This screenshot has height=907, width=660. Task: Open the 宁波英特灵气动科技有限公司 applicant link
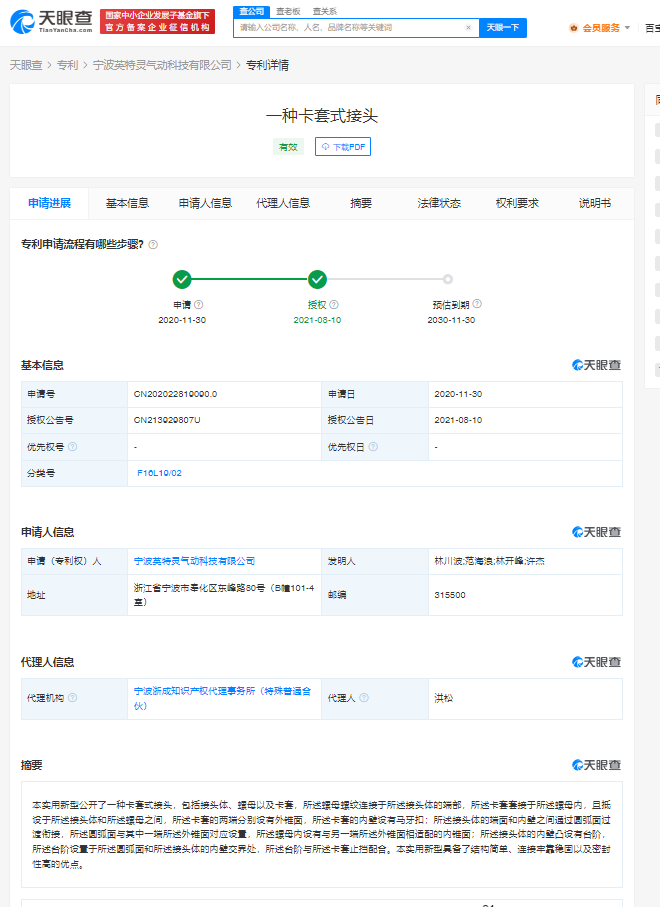194,561
